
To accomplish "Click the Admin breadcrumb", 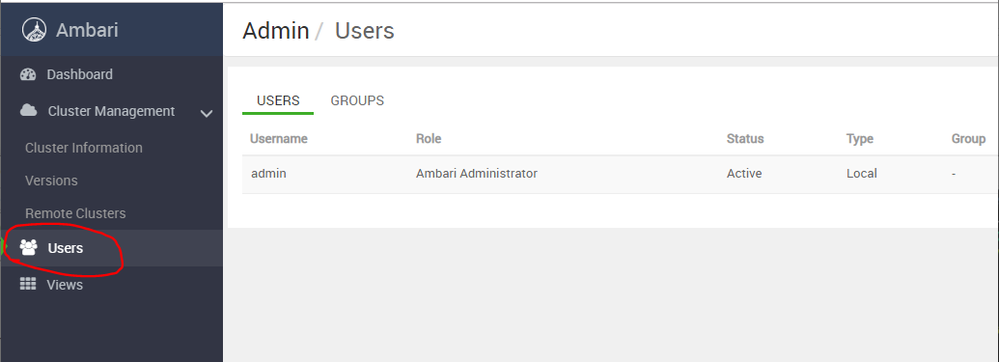I will pyautogui.click(x=276, y=31).
